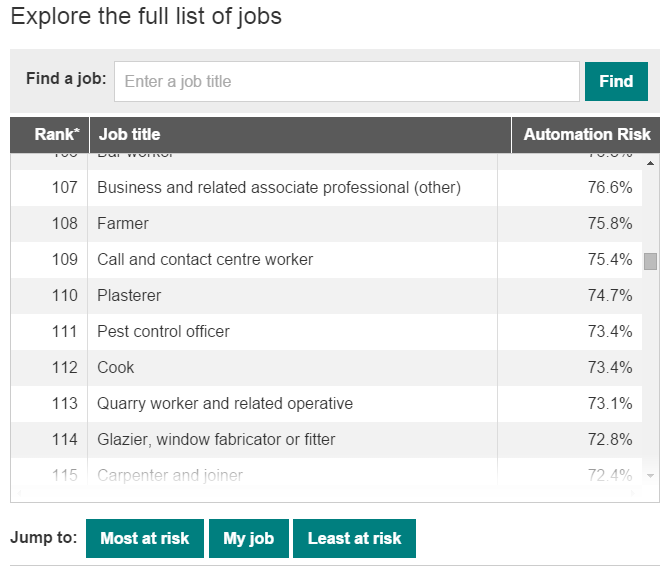Jump to Least at risk jobs

[x=354, y=538]
